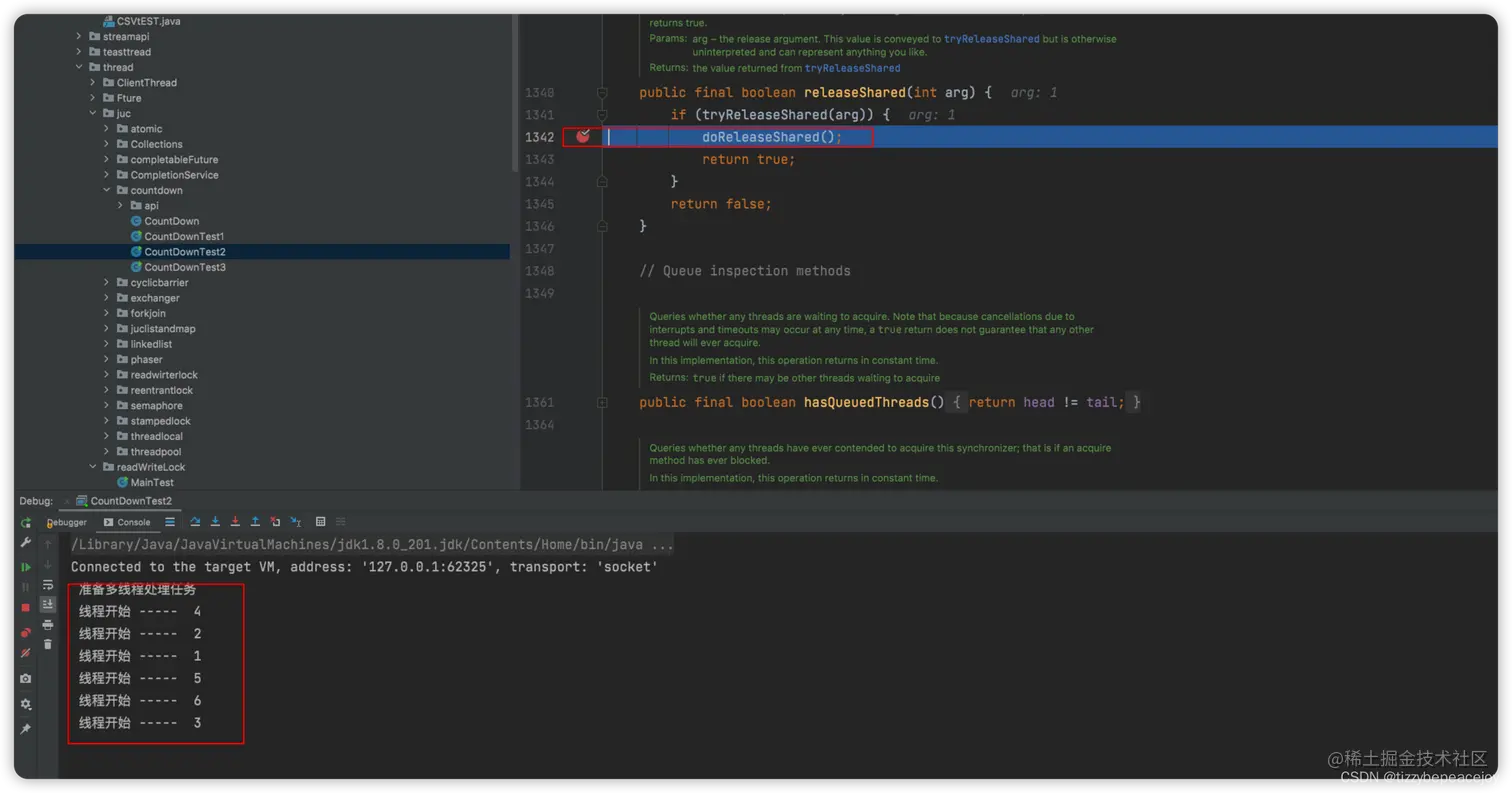Select the CountDownTest2 debug session tab
The image size is (1512, 793).
[x=123, y=501]
